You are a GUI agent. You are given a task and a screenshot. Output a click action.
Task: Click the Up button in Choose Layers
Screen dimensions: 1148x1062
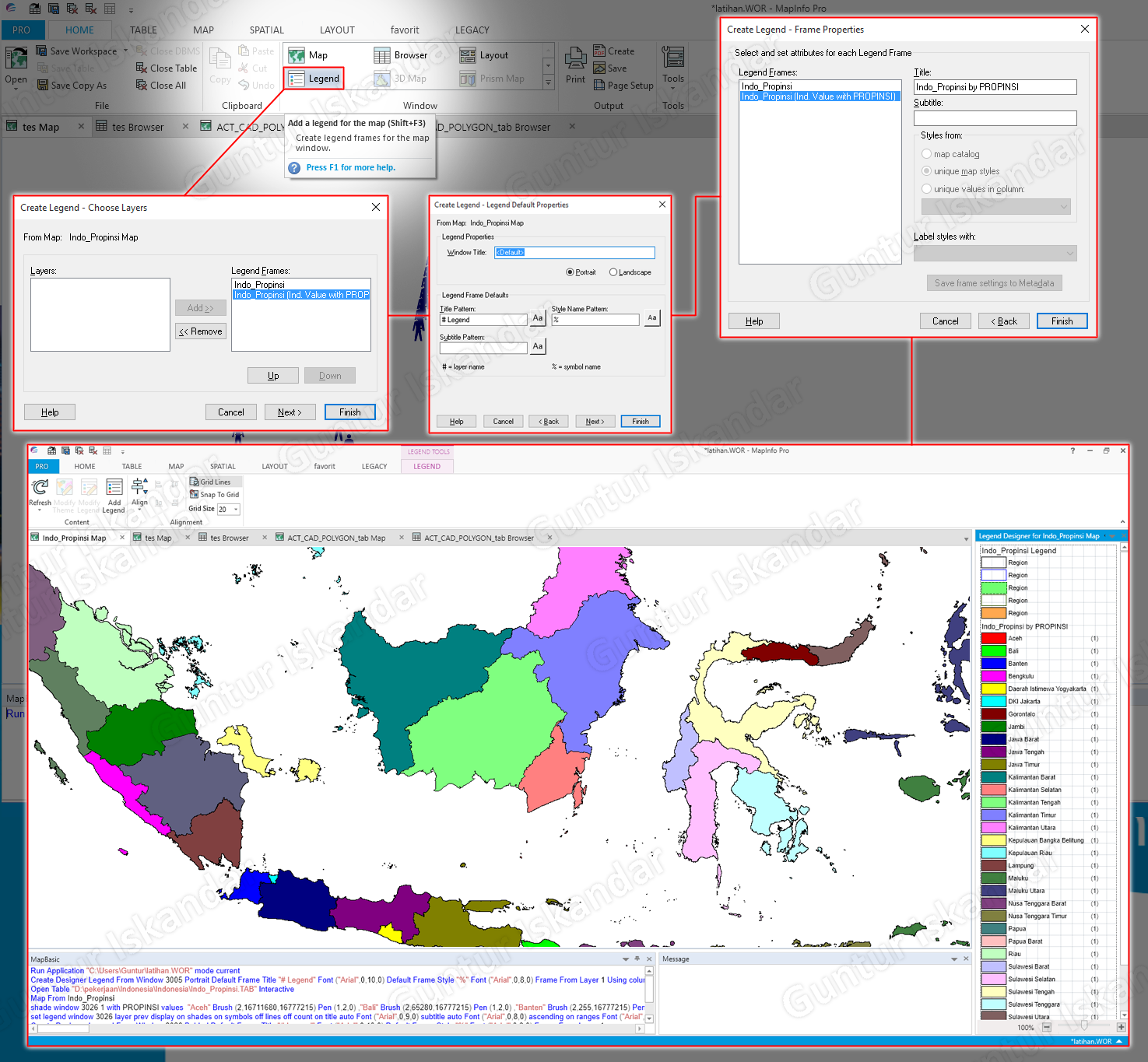pyautogui.click(x=273, y=376)
